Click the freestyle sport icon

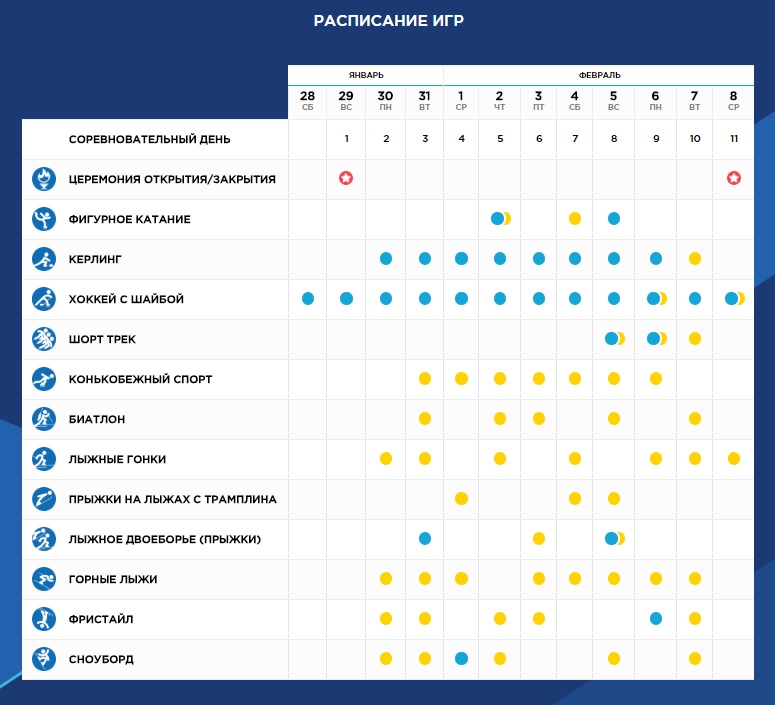point(43,619)
